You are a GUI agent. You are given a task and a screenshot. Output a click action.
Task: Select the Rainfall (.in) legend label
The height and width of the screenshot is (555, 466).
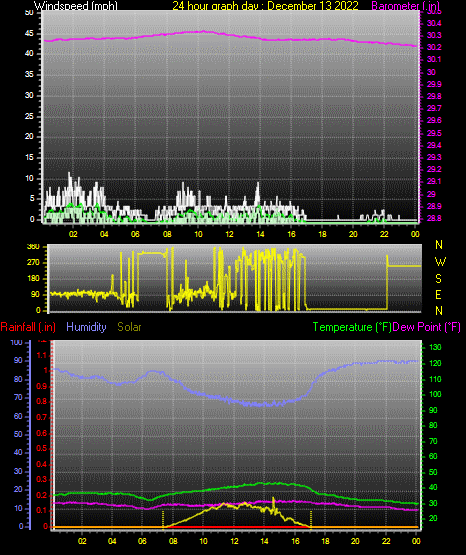tap(28, 327)
